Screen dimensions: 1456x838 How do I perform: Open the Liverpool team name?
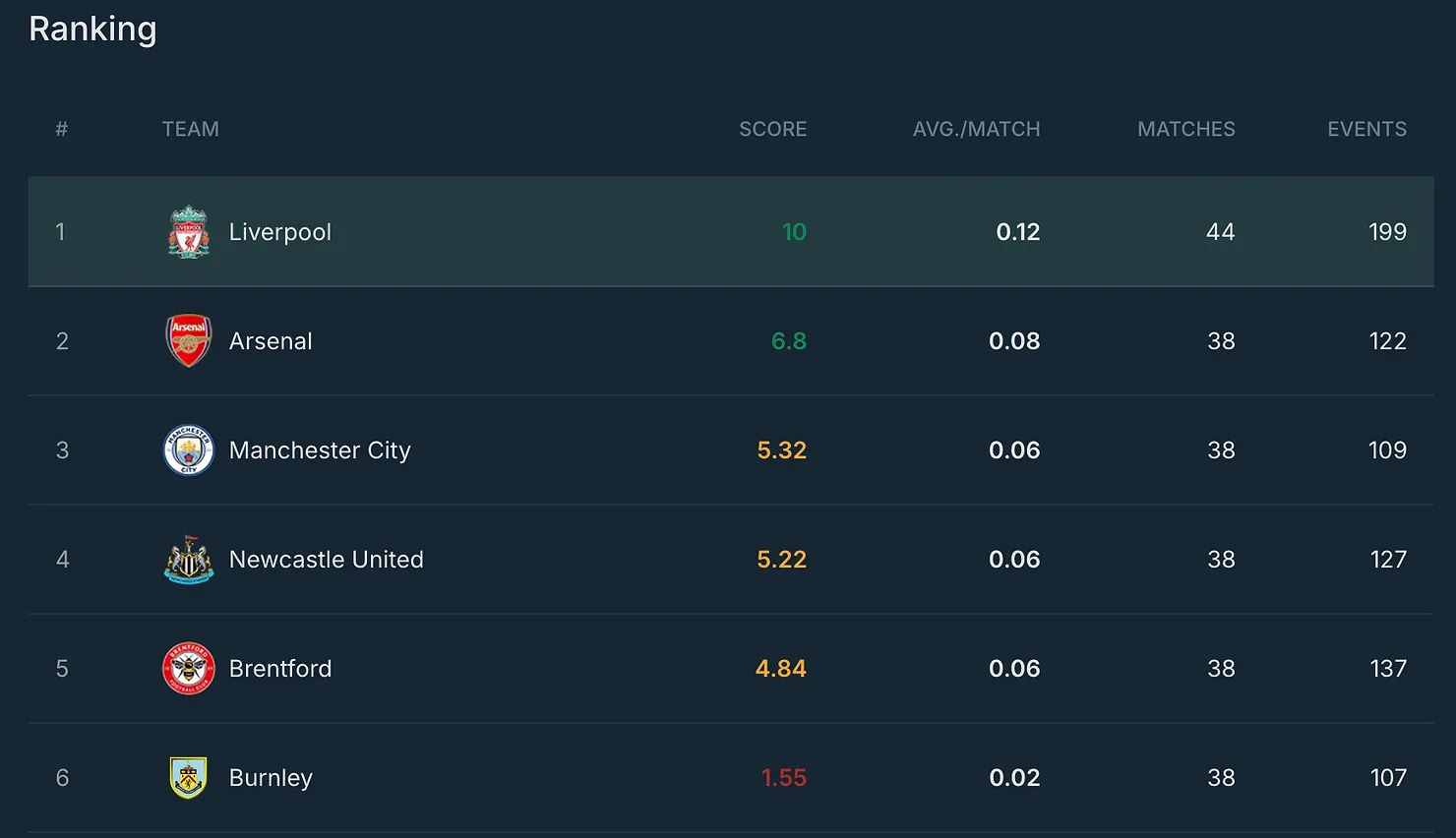tap(280, 232)
